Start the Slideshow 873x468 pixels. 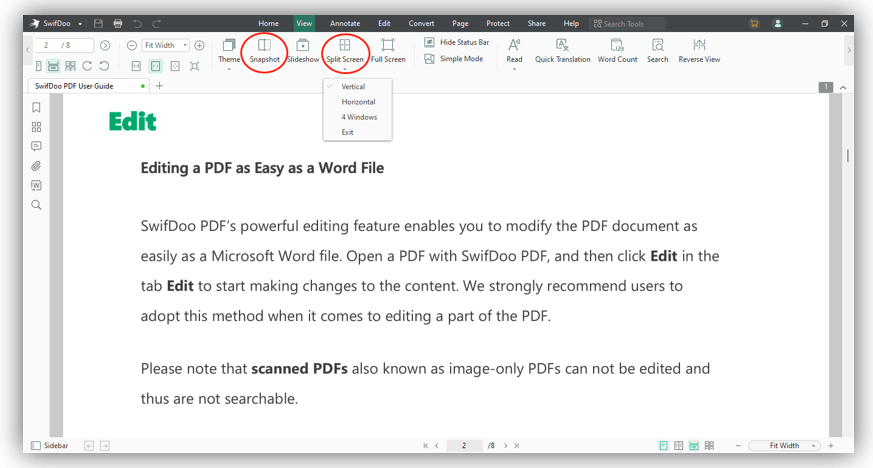(303, 51)
